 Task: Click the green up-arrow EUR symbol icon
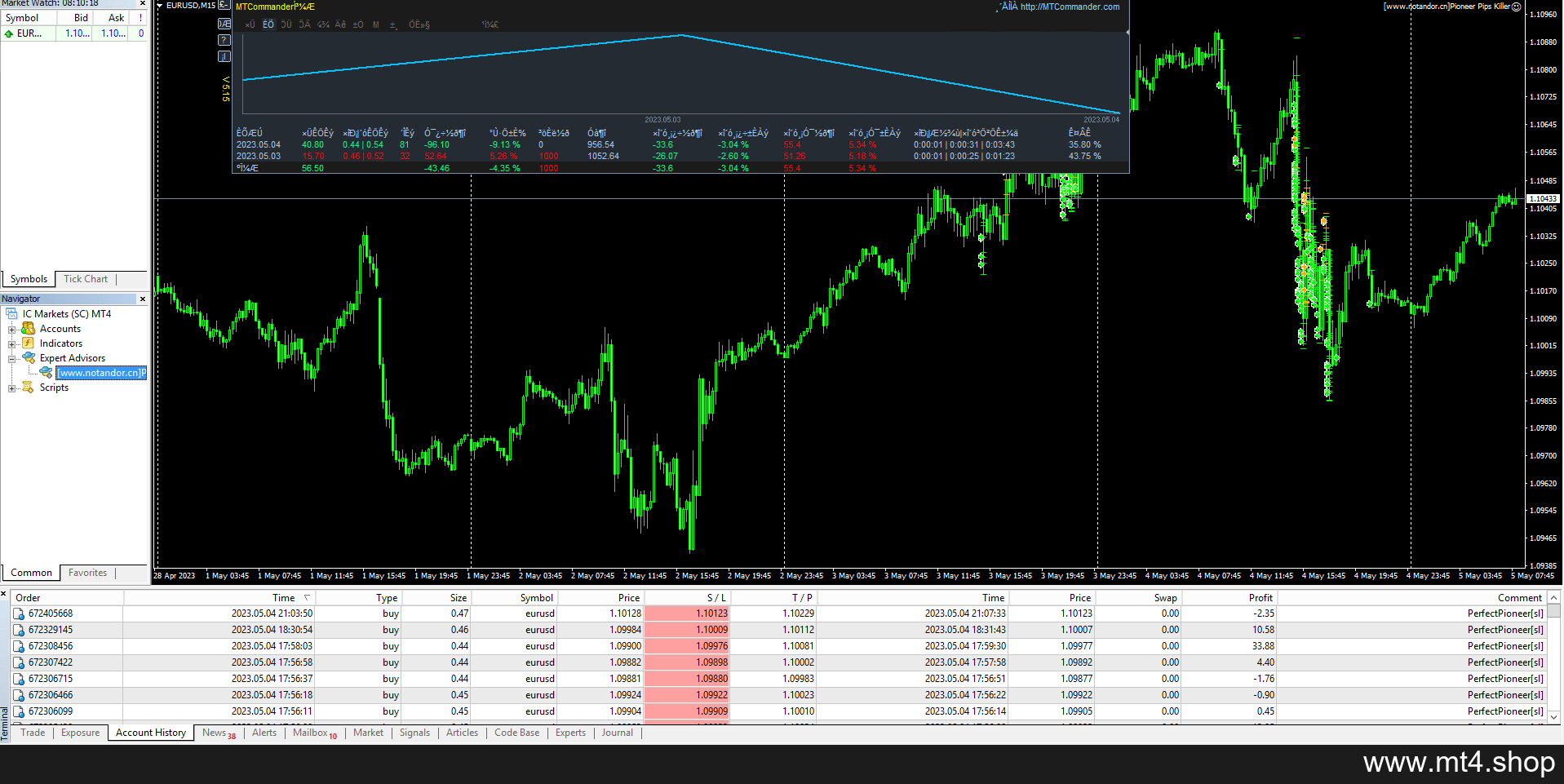point(9,33)
